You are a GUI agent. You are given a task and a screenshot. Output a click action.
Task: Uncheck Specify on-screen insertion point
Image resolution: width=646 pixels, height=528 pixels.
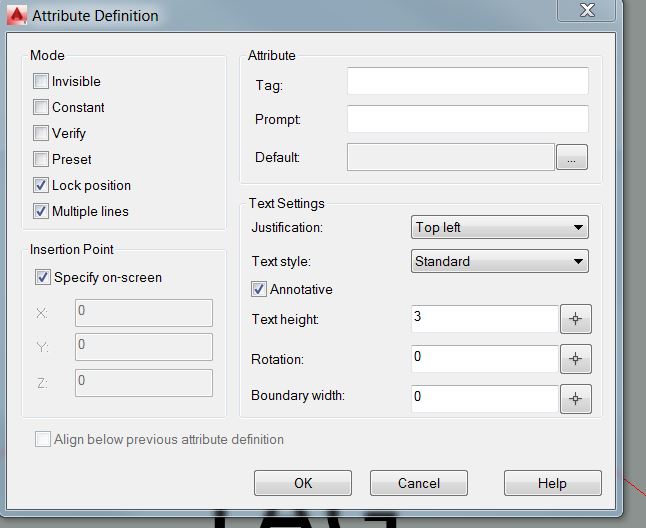click(43, 277)
